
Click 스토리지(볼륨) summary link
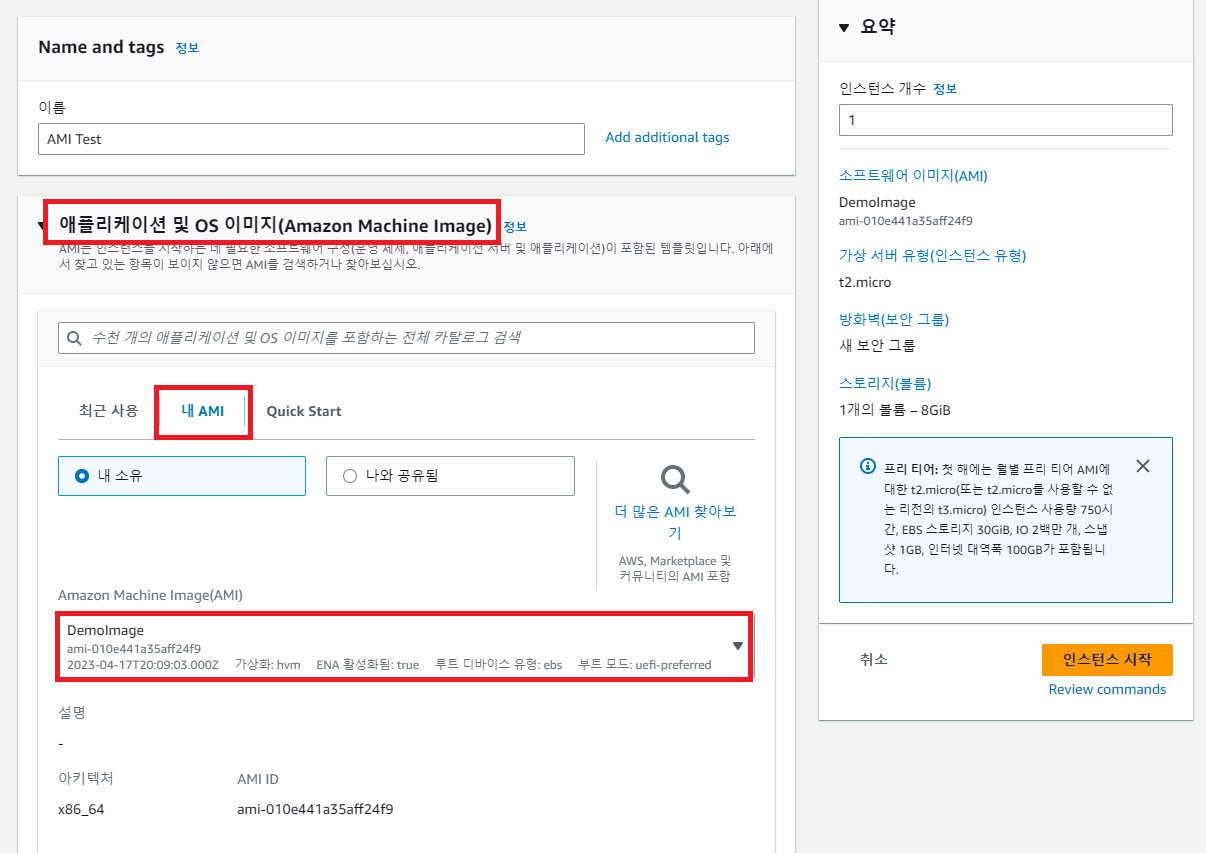[885, 383]
